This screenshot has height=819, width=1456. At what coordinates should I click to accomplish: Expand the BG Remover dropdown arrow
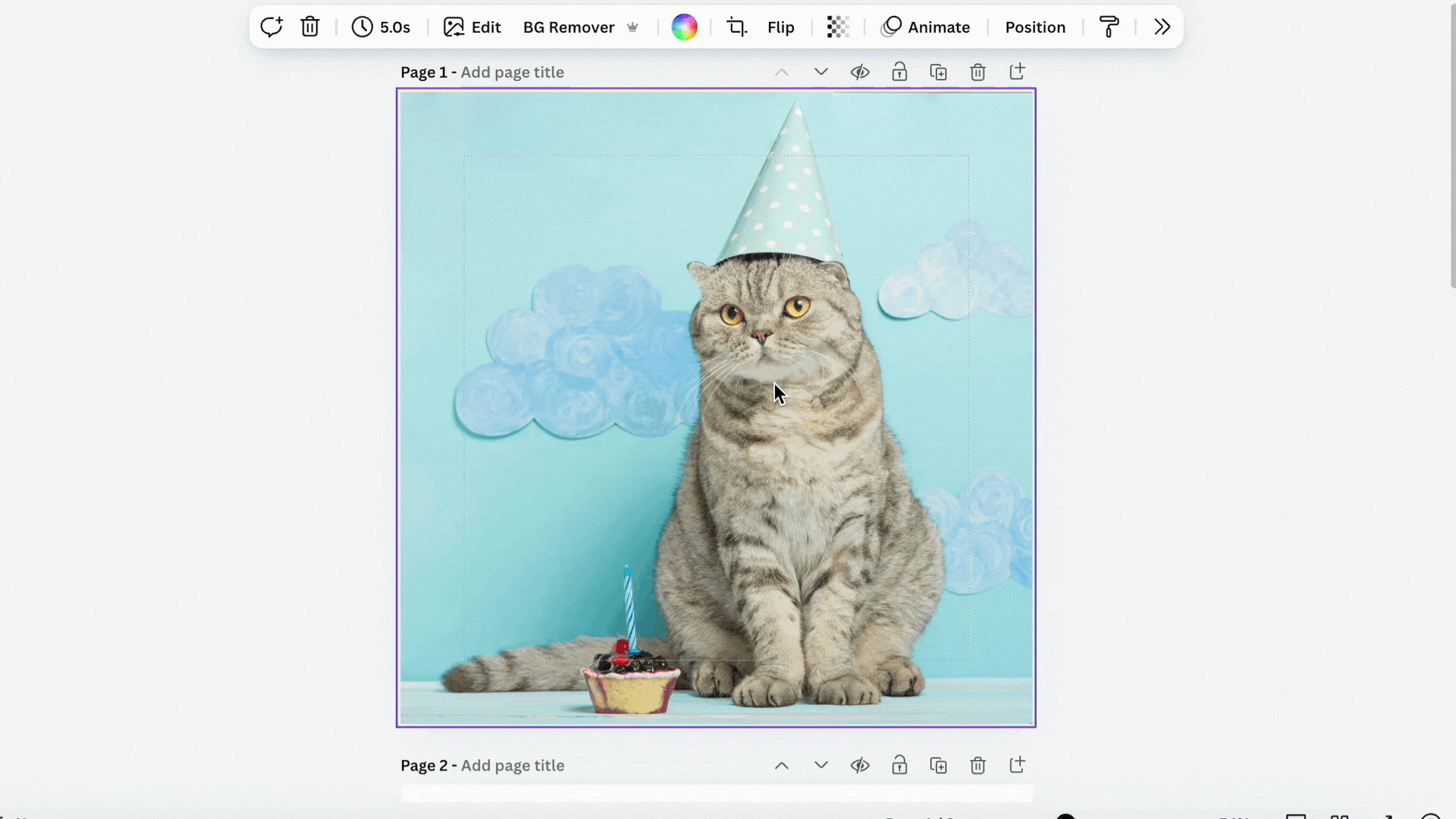coord(634,27)
